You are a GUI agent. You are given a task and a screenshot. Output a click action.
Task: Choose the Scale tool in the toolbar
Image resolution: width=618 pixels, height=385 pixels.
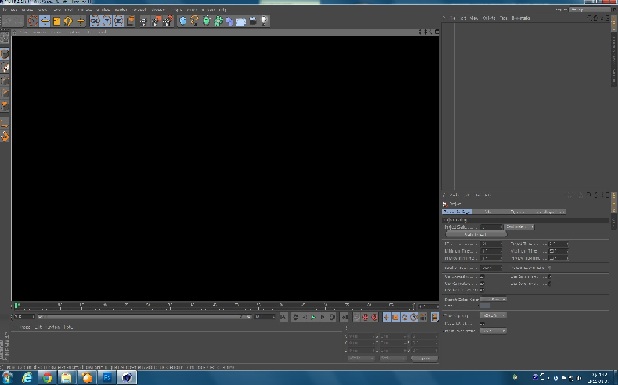pos(56,21)
